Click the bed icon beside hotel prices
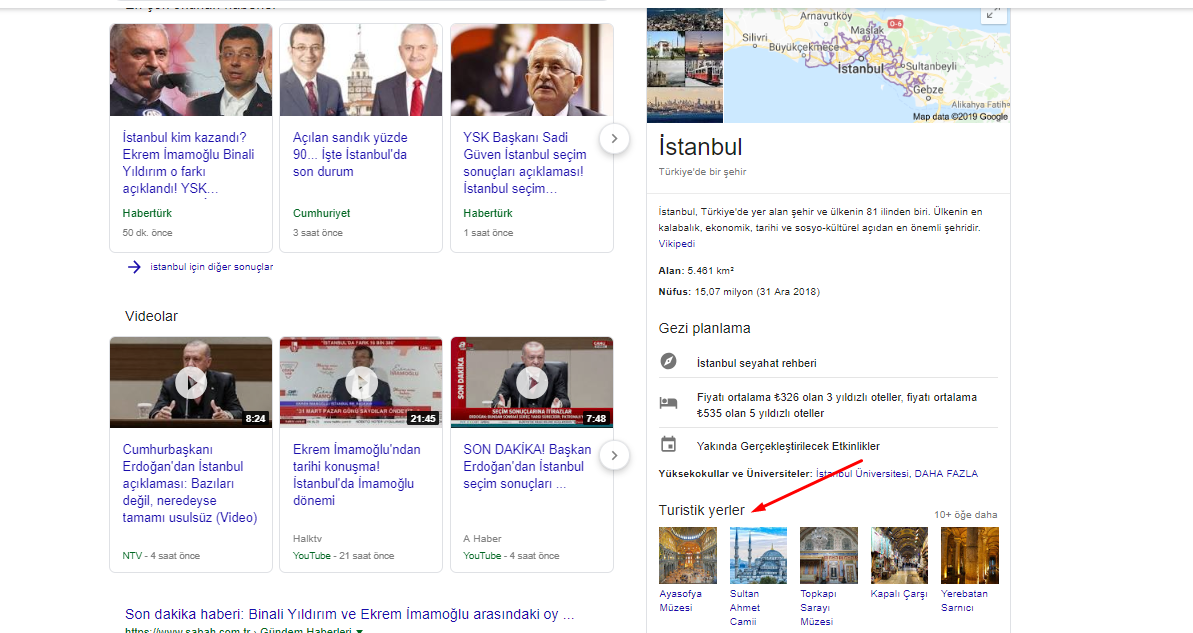This screenshot has width=1193, height=633. pos(668,403)
